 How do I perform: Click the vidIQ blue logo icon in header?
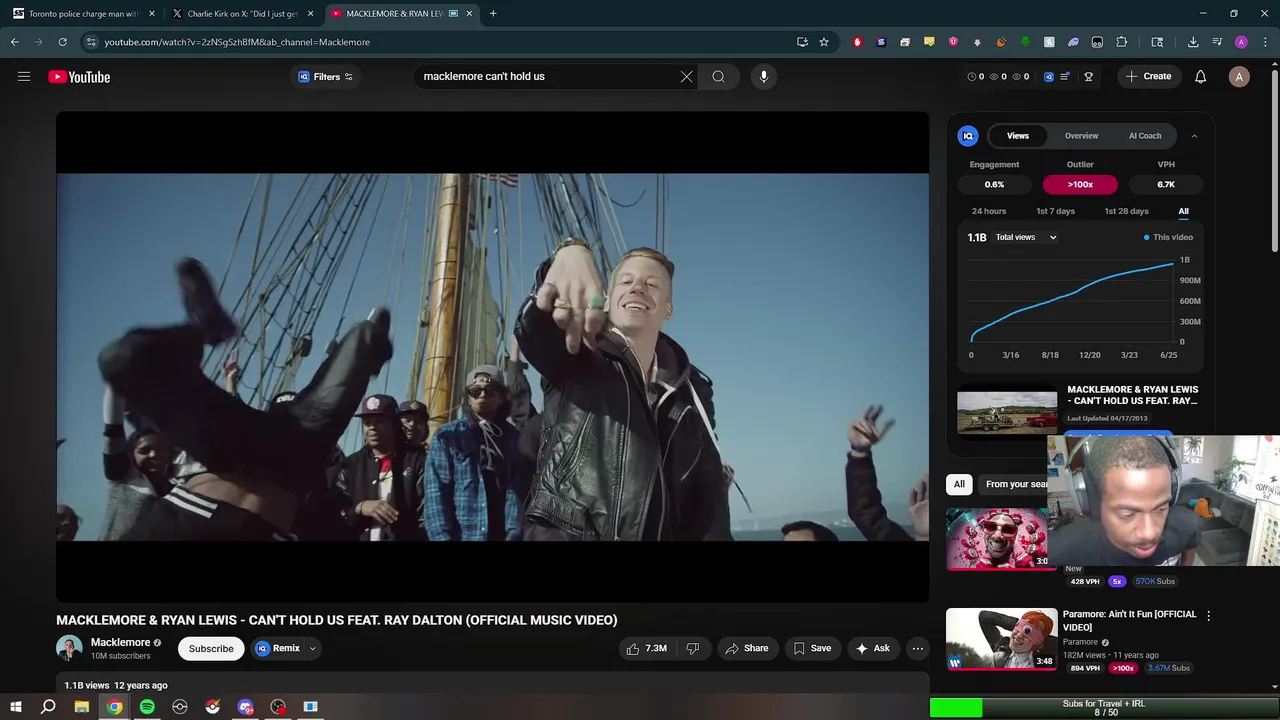(1049, 76)
